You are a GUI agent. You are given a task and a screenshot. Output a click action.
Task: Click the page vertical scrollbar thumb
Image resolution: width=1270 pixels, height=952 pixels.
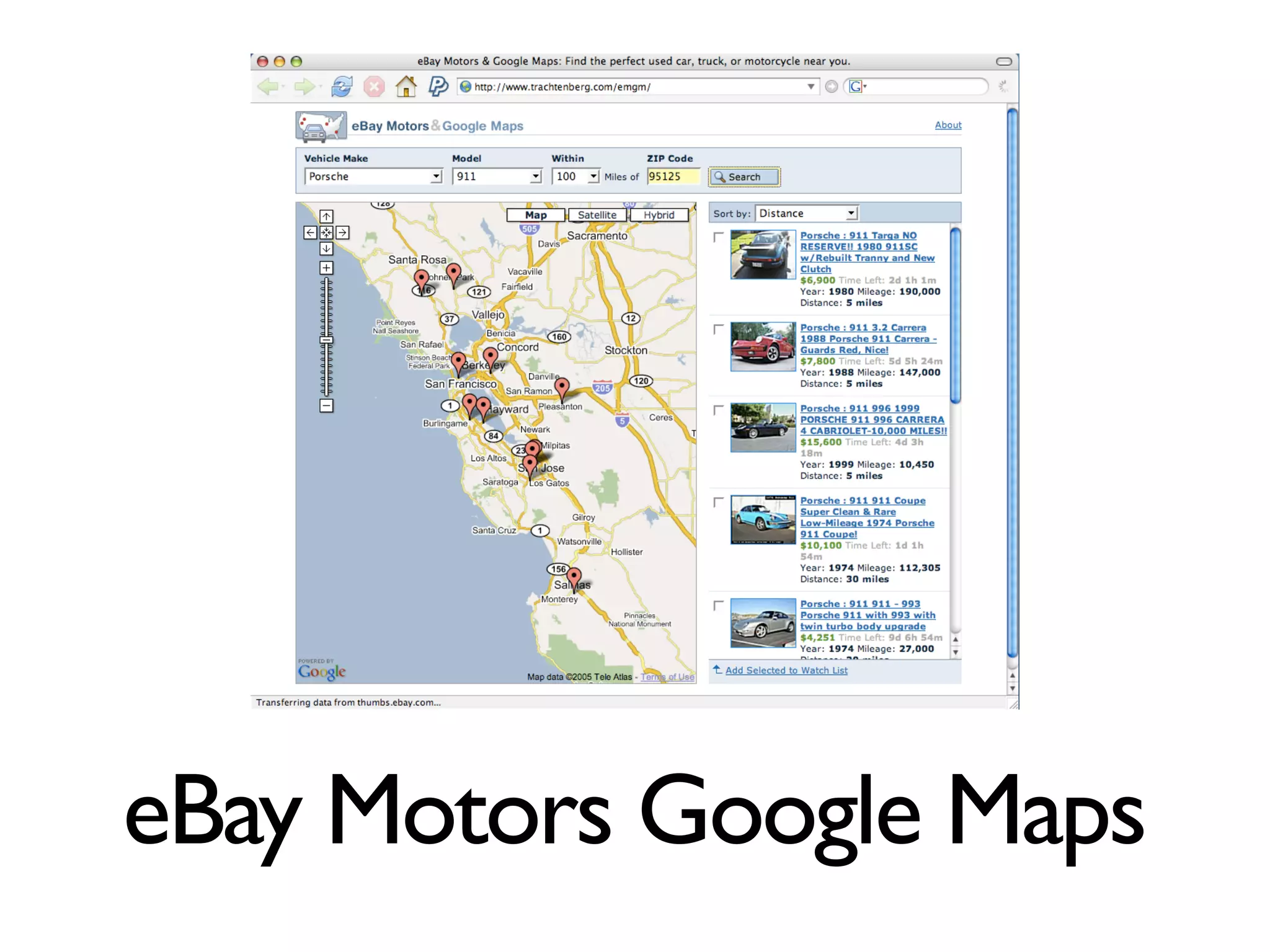(x=1012, y=382)
